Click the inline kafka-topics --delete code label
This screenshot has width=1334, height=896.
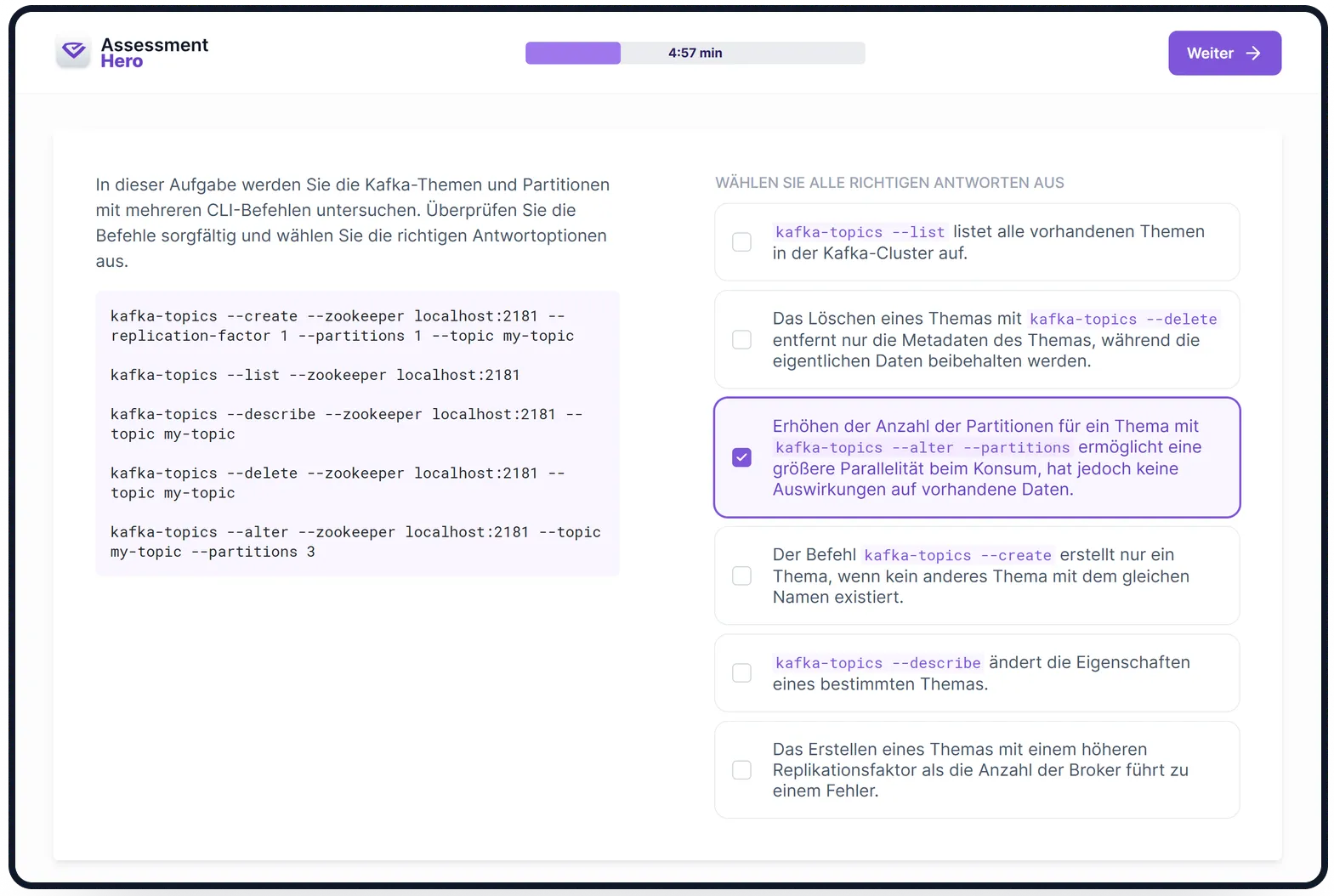click(1122, 319)
